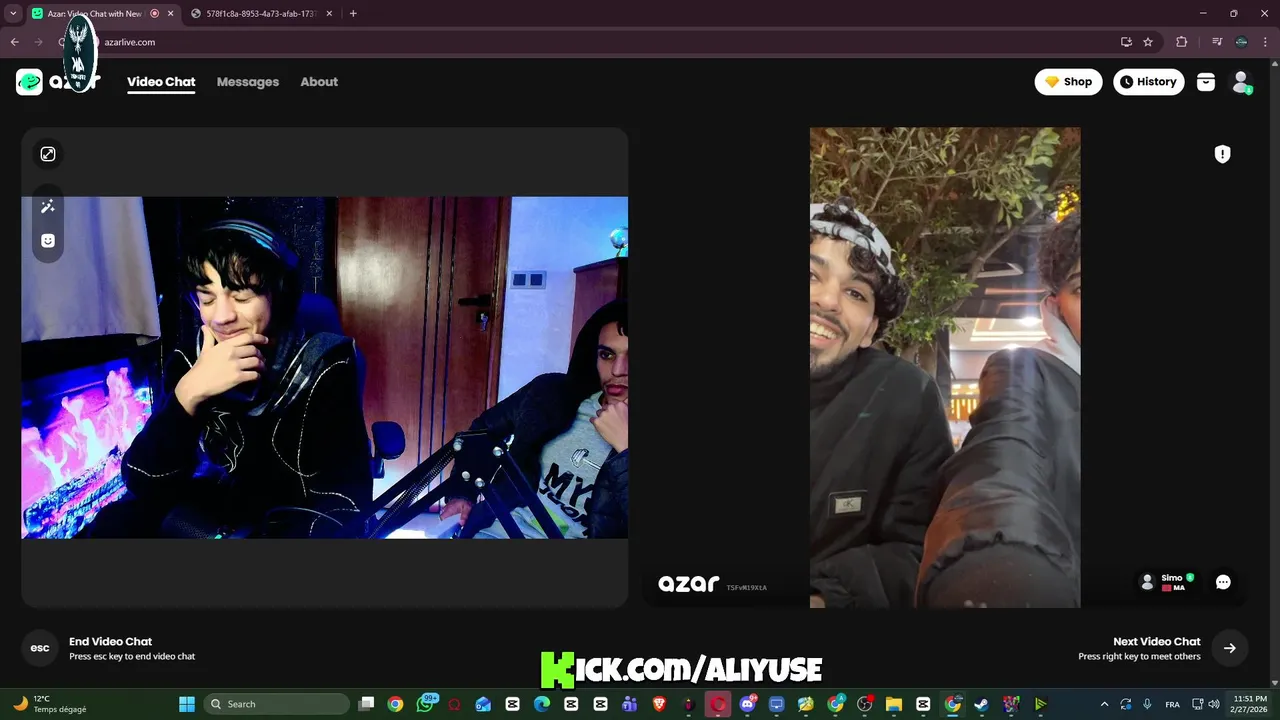Close the 578f1c8a tab
The image size is (1280, 720).
coord(331,14)
